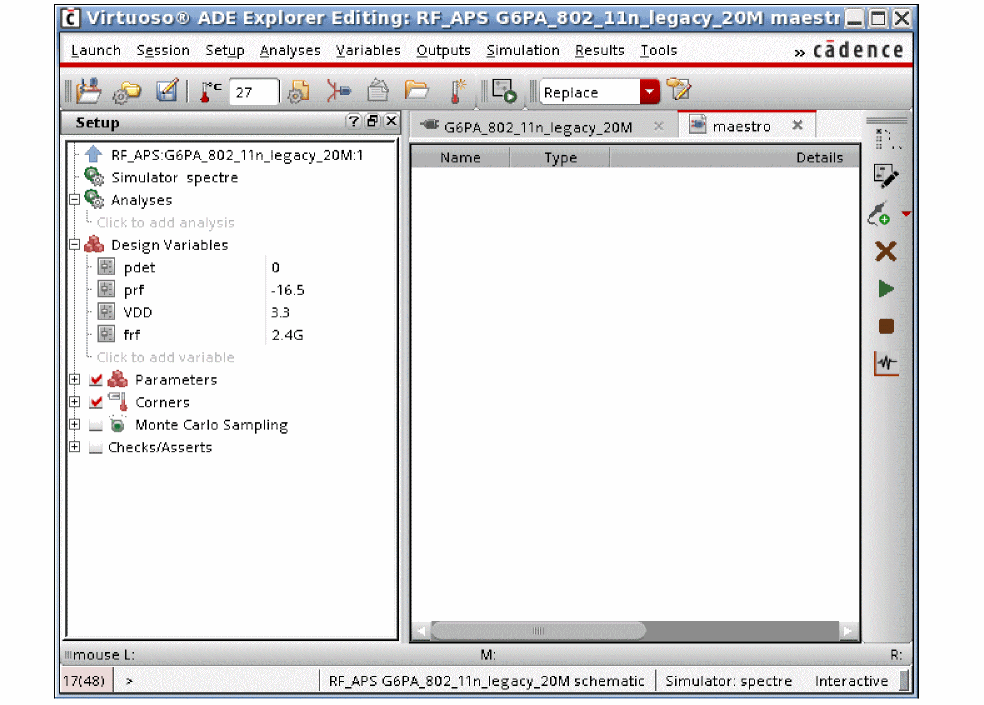The image size is (984, 705).
Task: Open the Session menu
Action: point(163,50)
